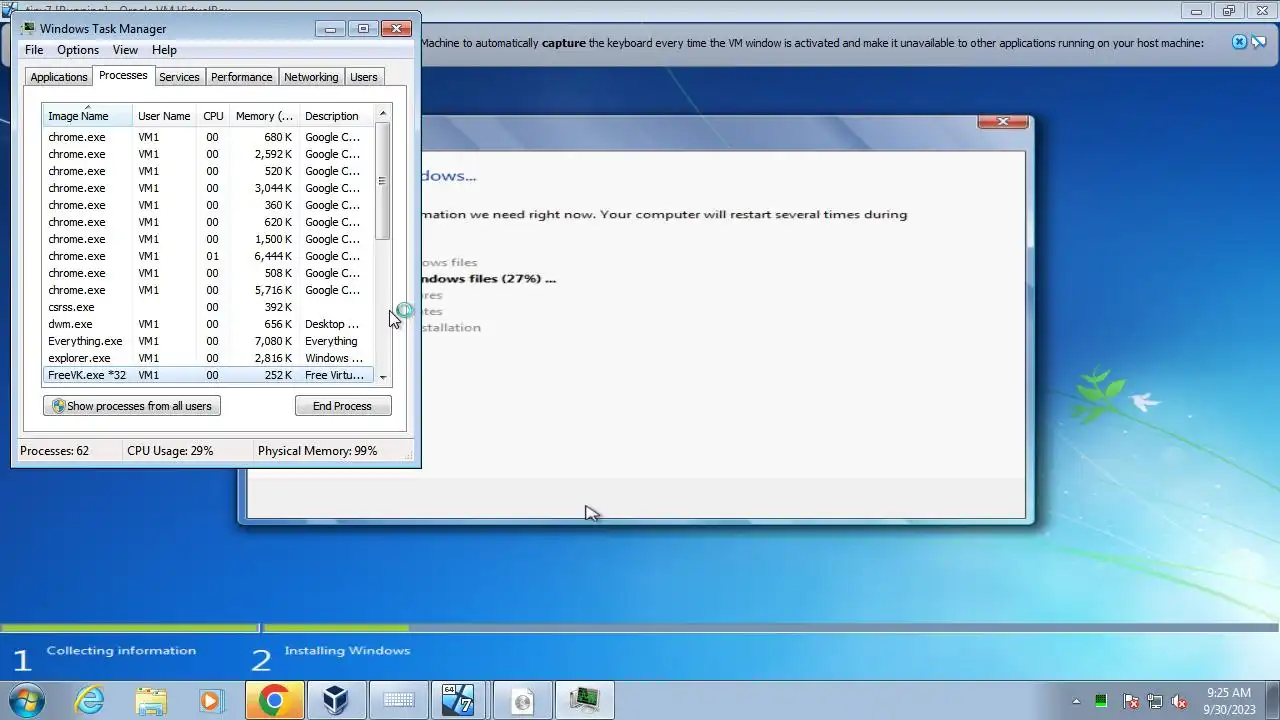Open the network tray icon
Image resolution: width=1280 pixels, height=720 pixels.
pyautogui.click(x=1155, y=701)
